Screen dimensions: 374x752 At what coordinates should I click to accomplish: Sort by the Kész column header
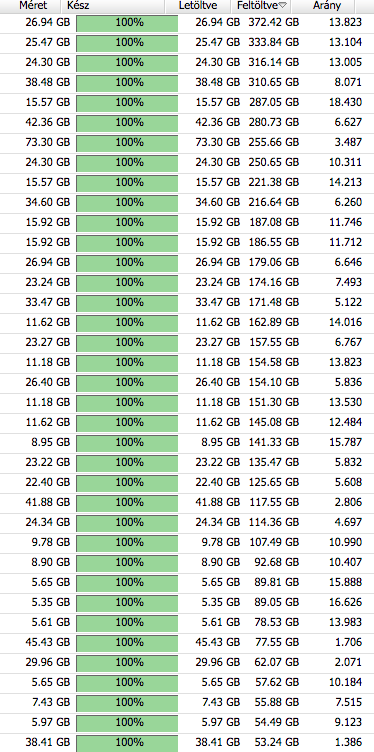113,6
